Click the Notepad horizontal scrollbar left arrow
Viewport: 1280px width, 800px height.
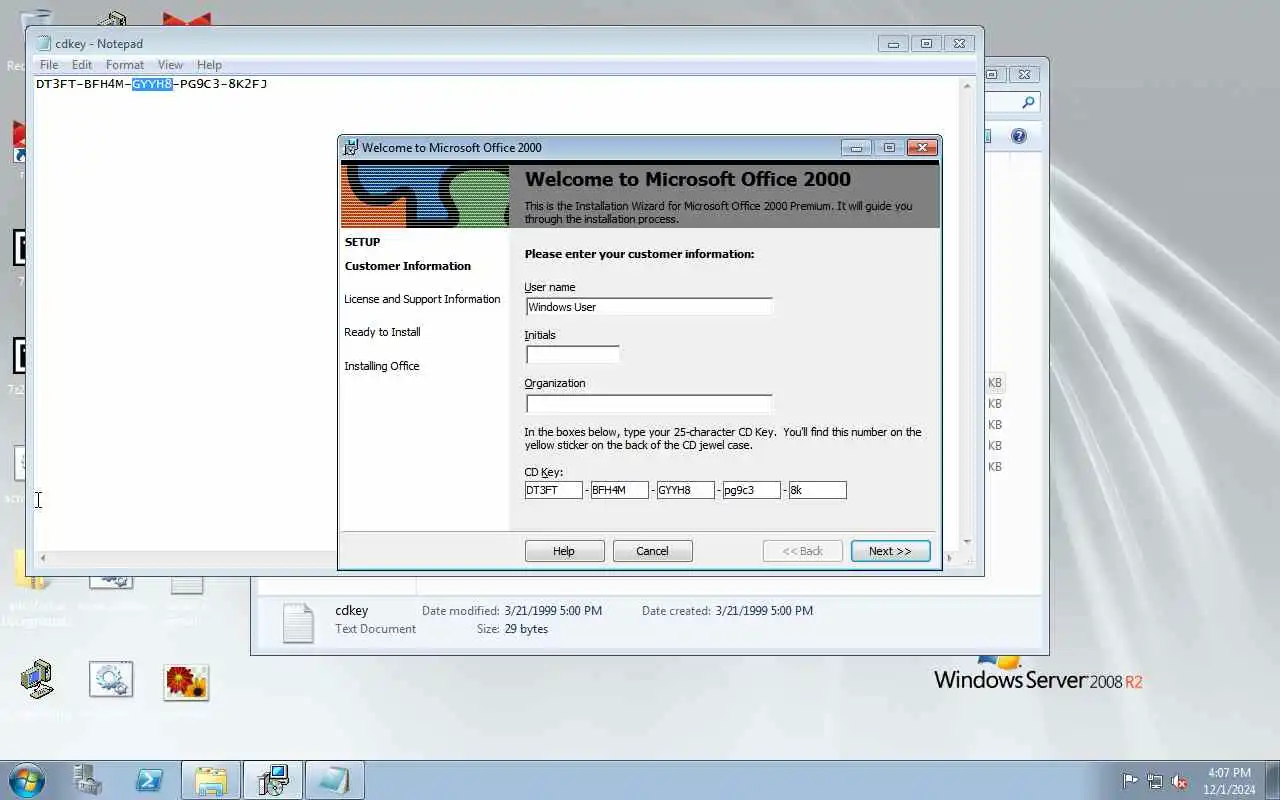coord(43,558)
